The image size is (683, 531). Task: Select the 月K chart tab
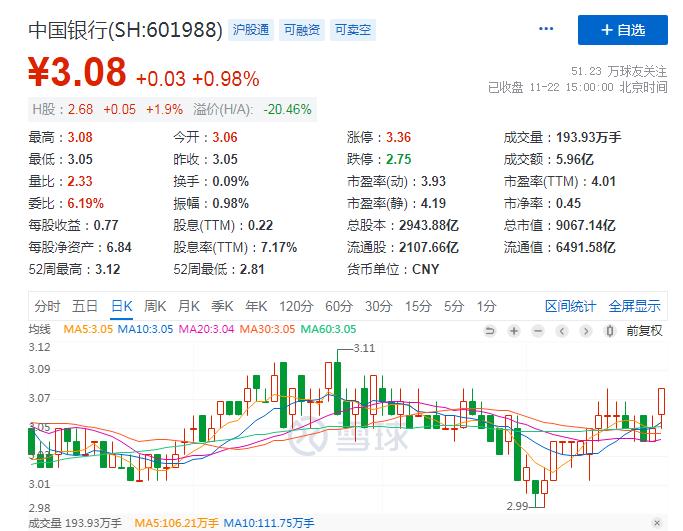point(189,306)
